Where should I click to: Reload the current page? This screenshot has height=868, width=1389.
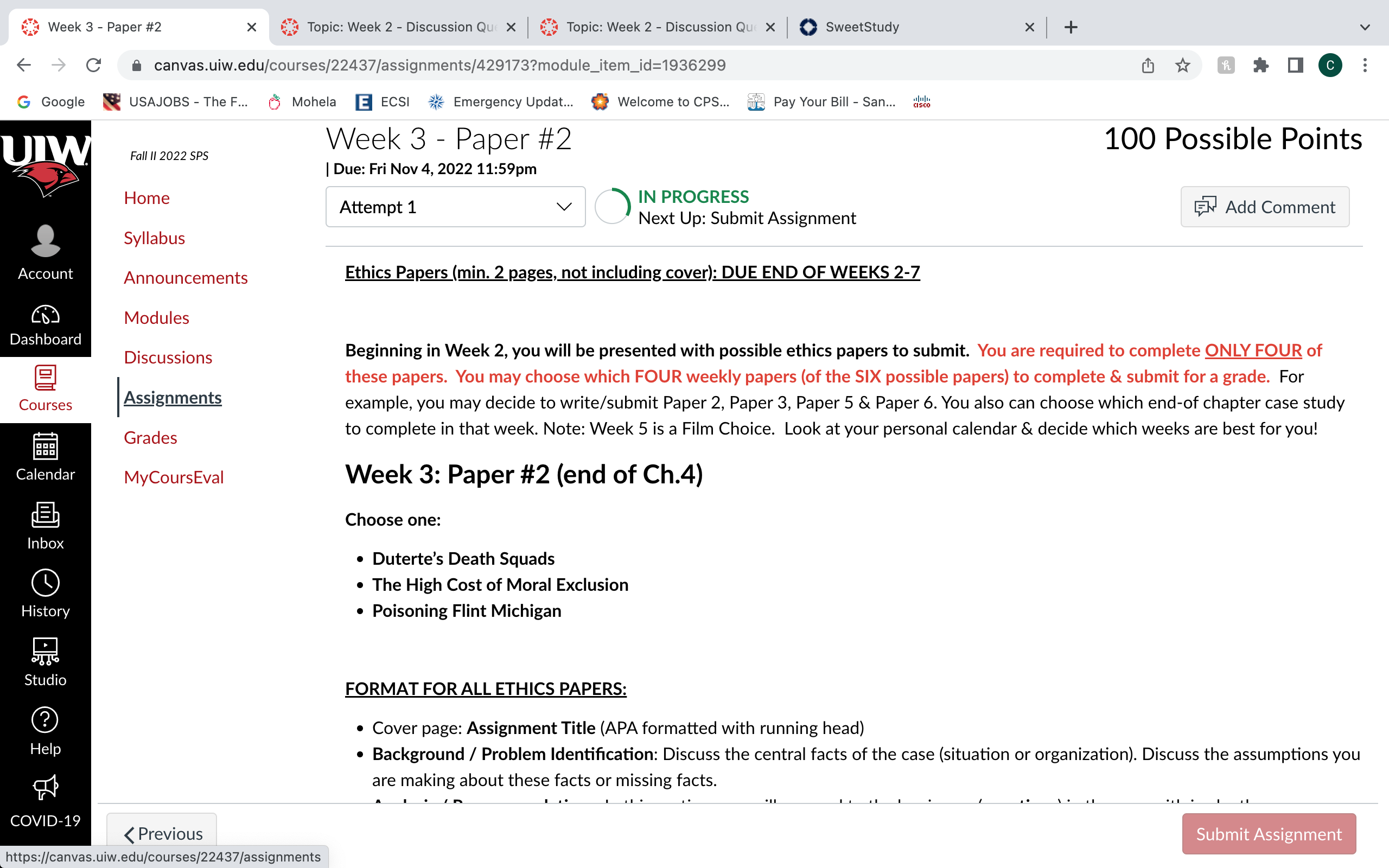(93, 65)
